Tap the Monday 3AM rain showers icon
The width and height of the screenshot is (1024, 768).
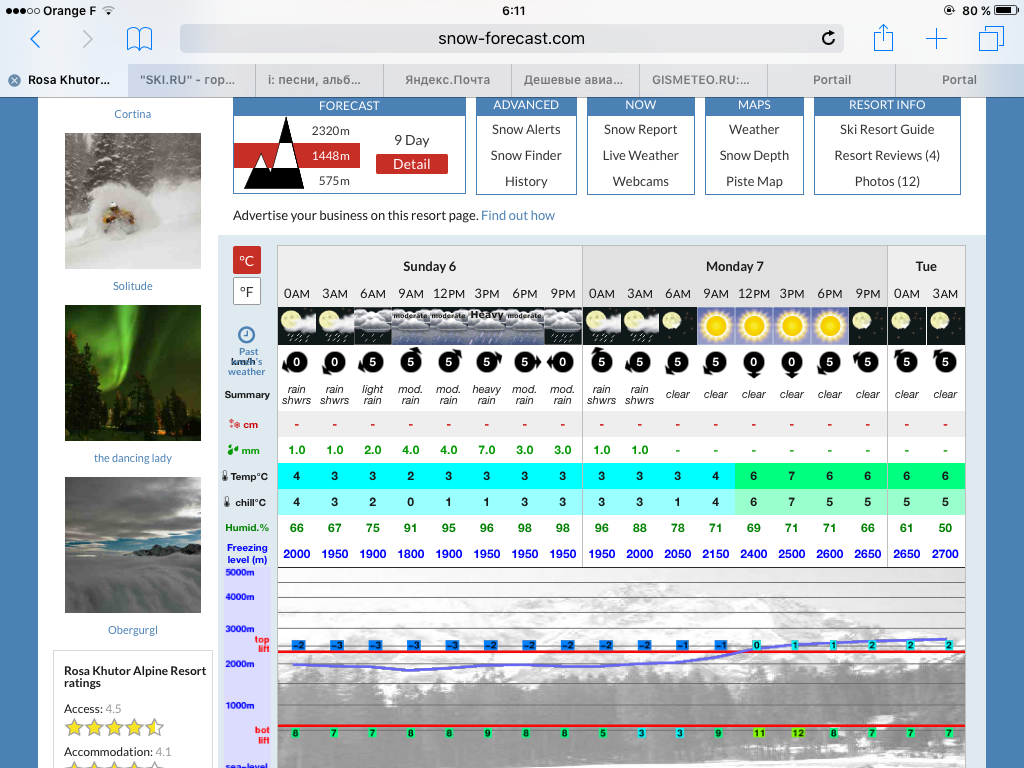[639, 326]
